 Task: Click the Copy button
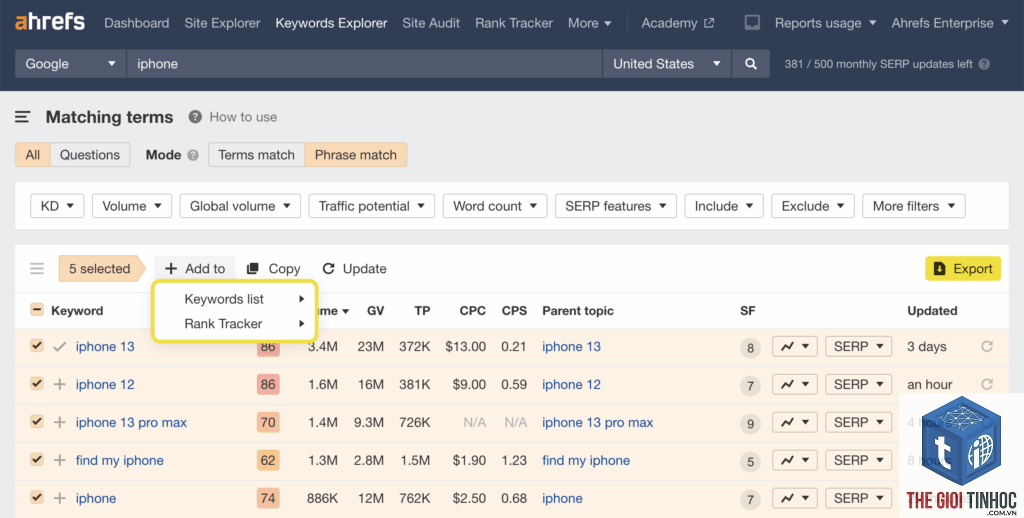coord(274,268)
